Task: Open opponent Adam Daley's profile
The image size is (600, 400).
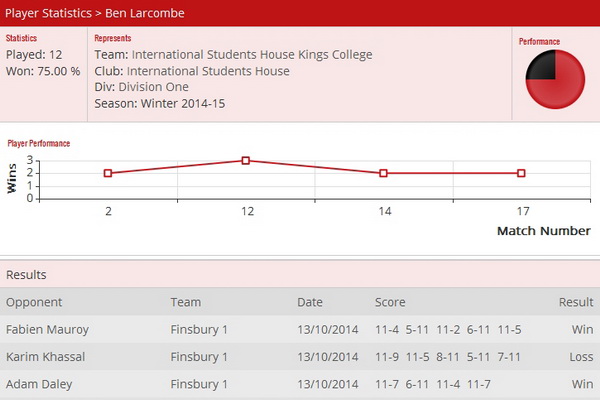Action: coord(39,384)
